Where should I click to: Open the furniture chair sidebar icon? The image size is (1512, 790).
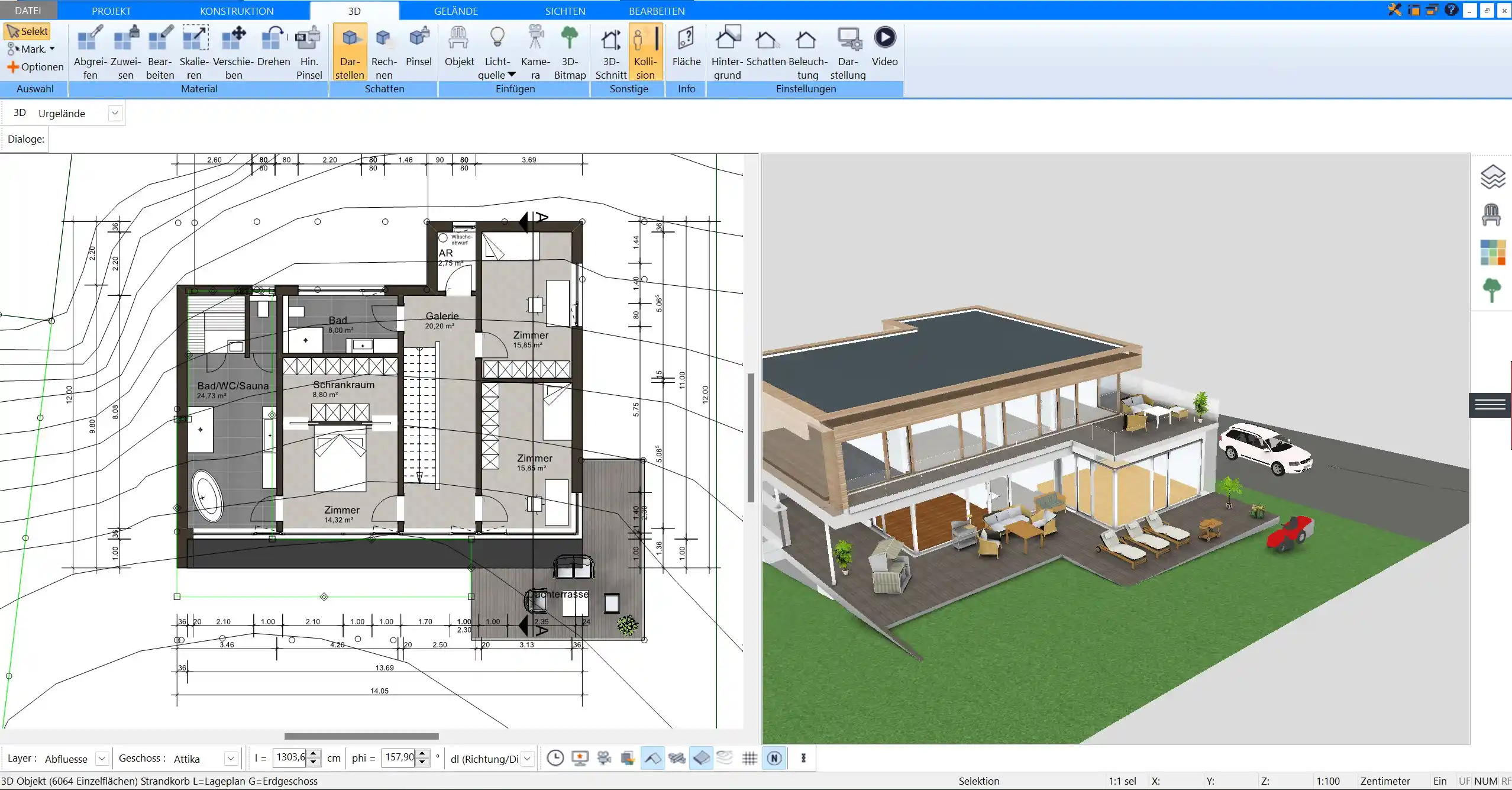coord(1491,214)
